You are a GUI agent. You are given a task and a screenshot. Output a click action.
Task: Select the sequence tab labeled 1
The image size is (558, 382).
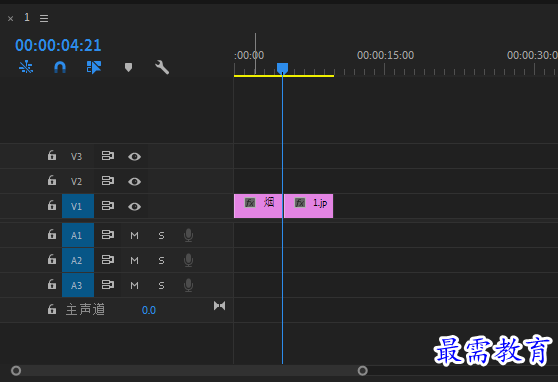pos(27,17)
